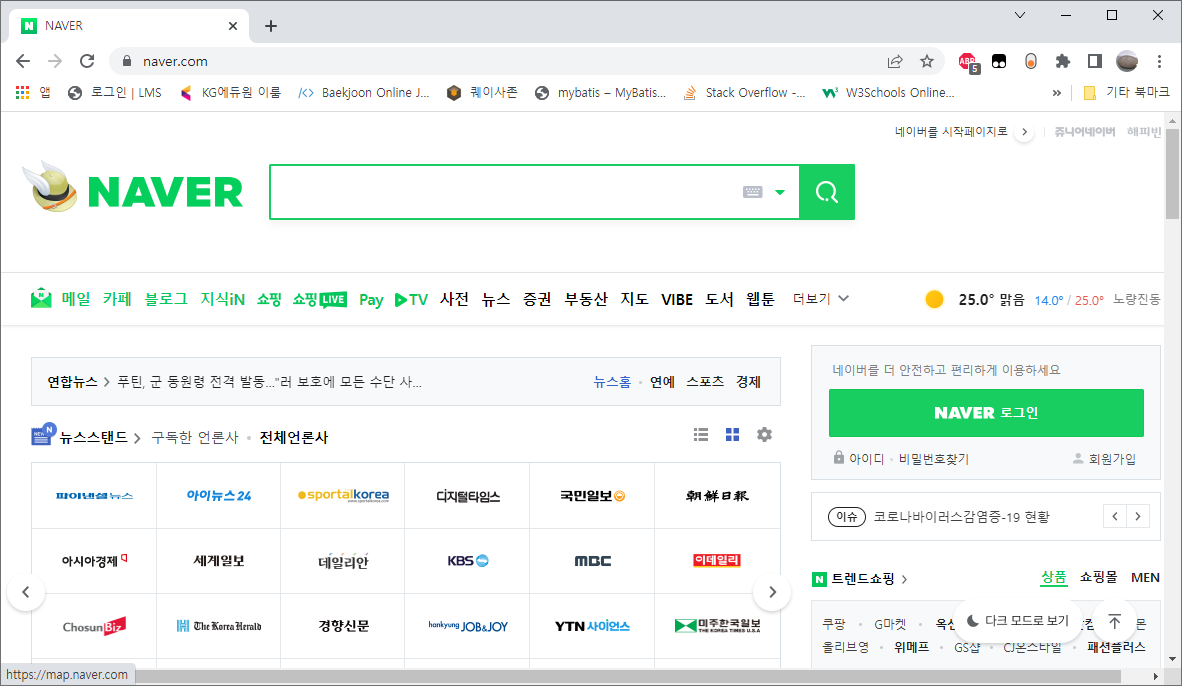Open the Chrome tab search dropdown arrow
The width and height of the screenshot is (1182, 686).
(x=1020, y=15)
